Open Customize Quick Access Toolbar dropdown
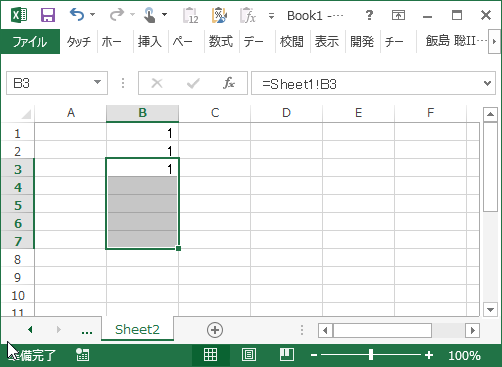 coord(271,16)
